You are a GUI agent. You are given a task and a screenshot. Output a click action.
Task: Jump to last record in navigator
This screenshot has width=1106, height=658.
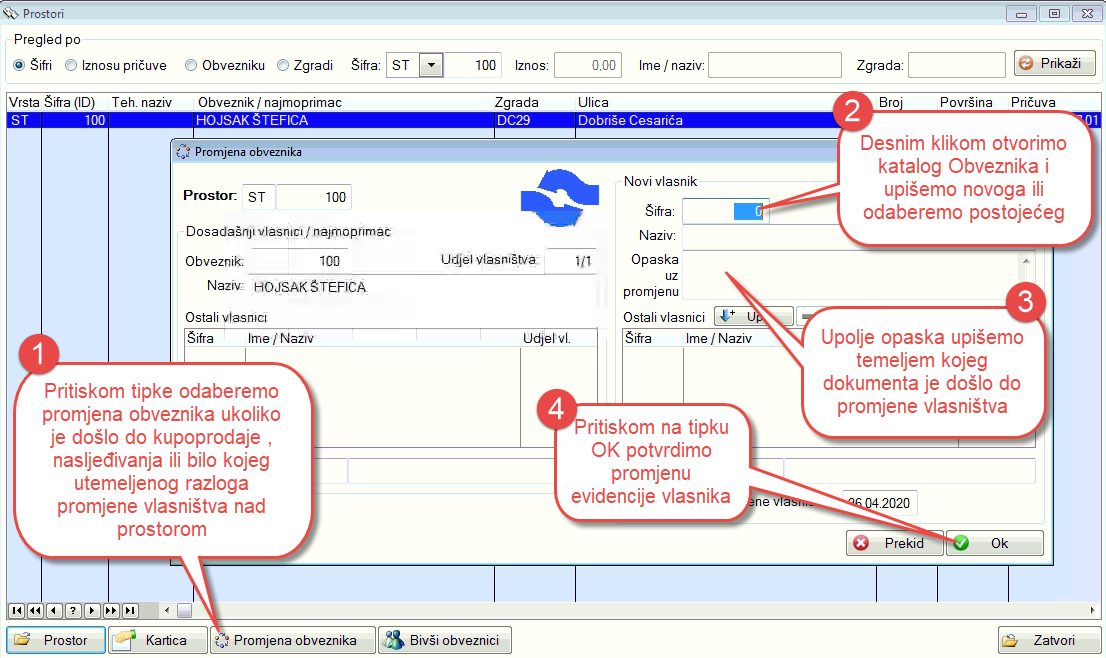[x=129, y=610]
